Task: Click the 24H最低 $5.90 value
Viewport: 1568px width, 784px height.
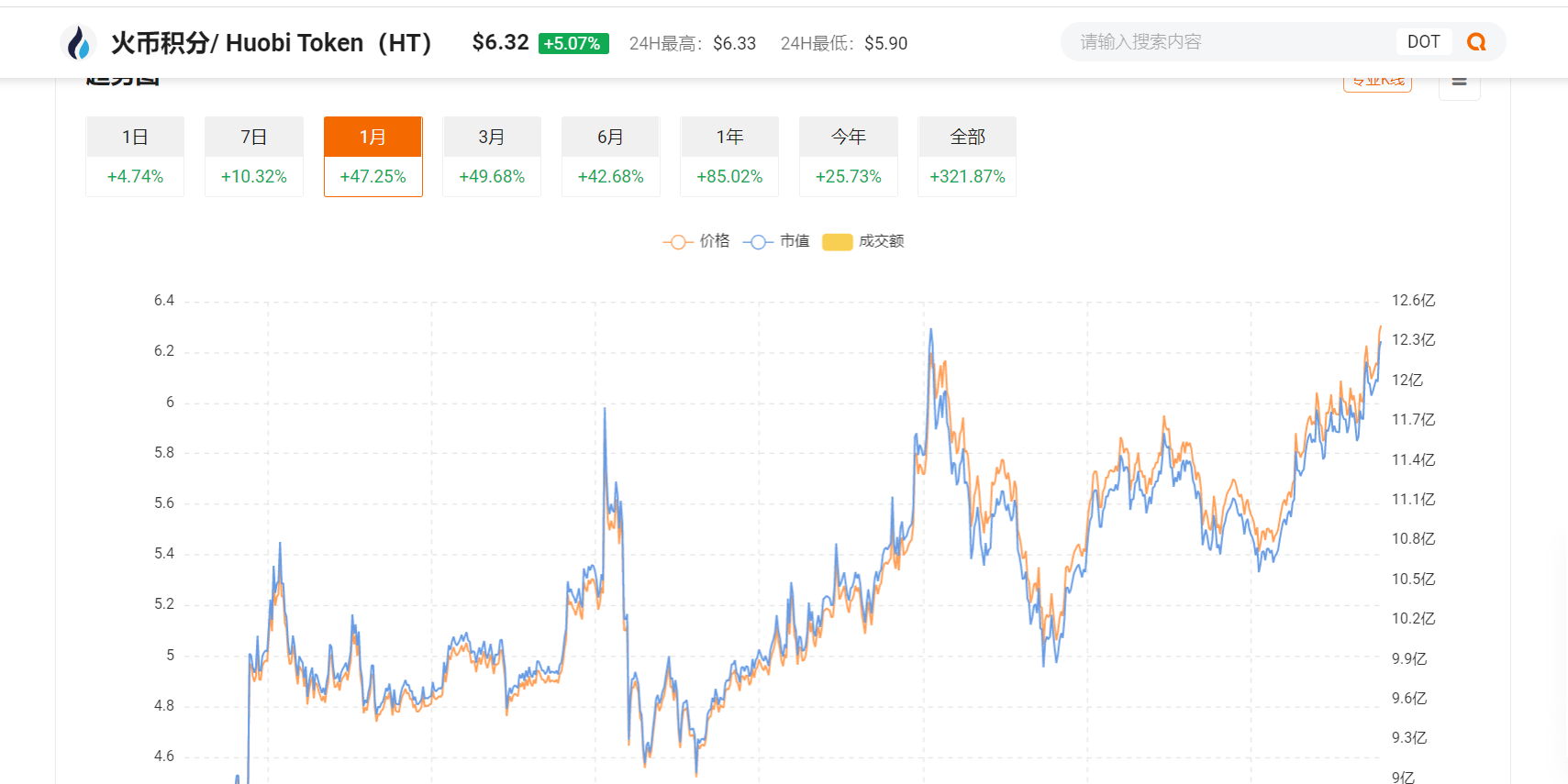Action: coord(886,43)
